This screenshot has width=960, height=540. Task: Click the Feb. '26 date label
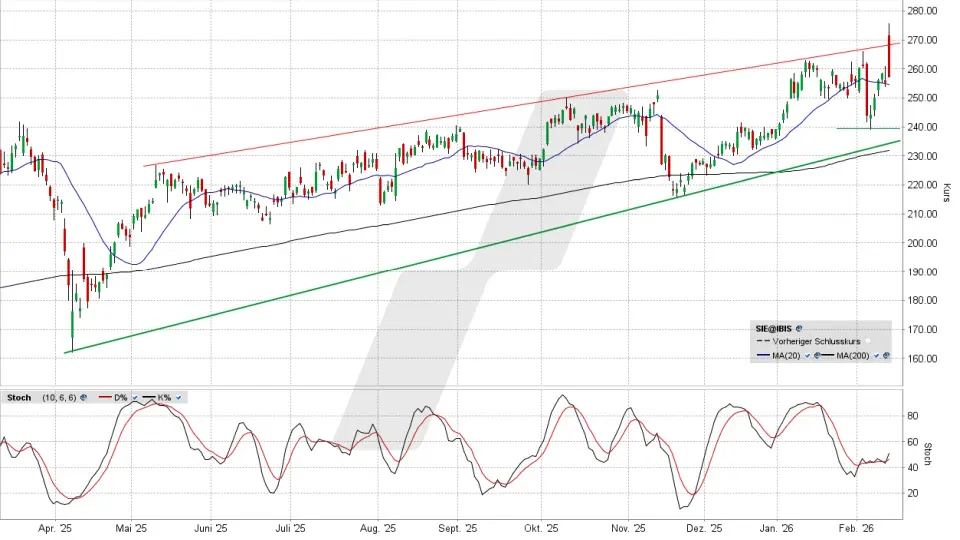tap(856, 528)
